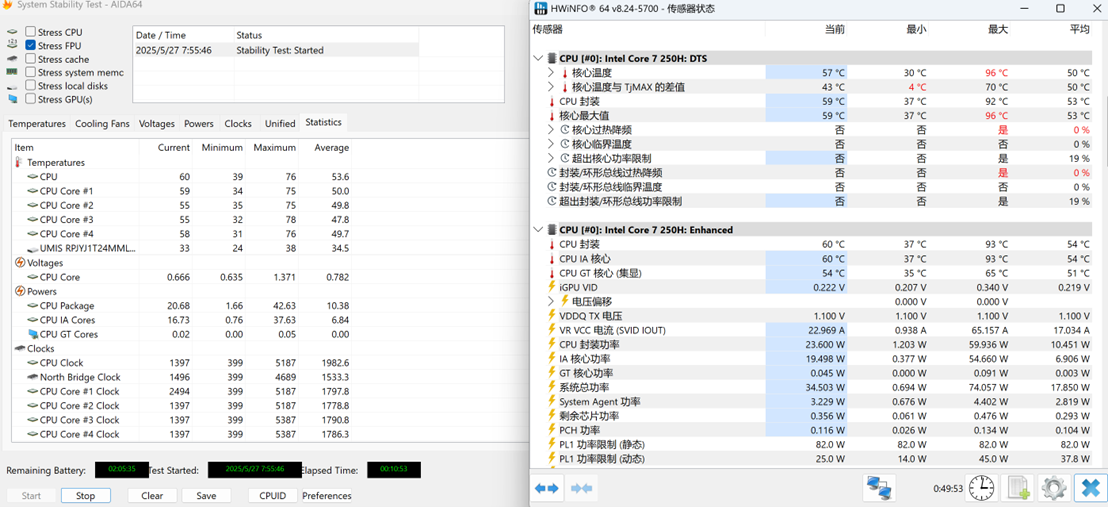1108x507 pixels.
Task: Switch to the Unified tab
Action: [280, 123]
